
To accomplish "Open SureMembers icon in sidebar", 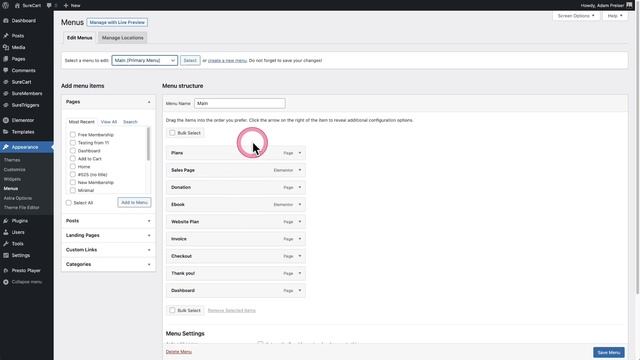I will (x=6, y=93).
